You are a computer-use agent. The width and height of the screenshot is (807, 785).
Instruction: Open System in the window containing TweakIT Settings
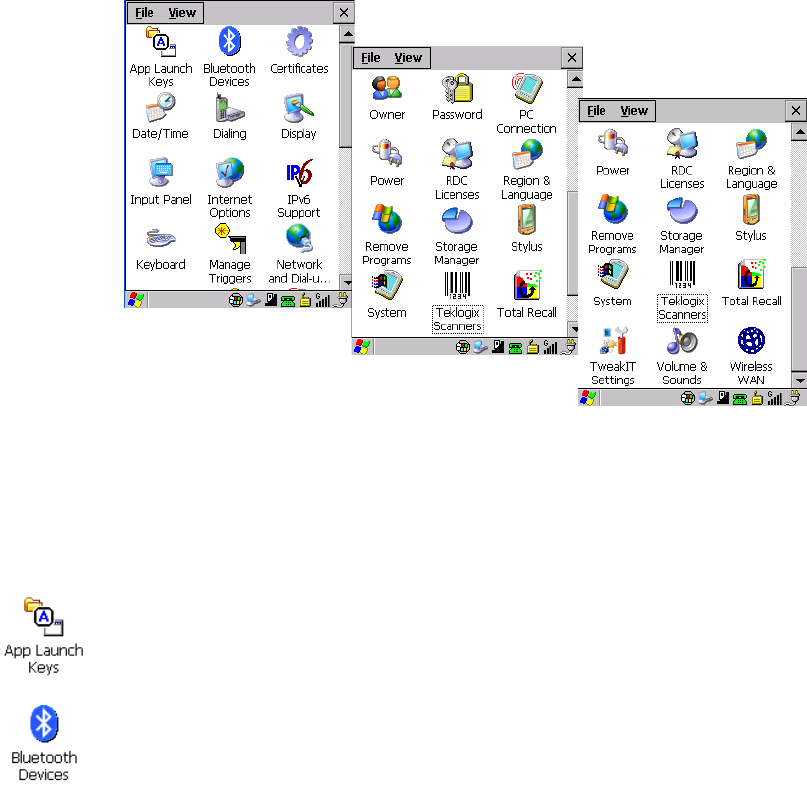tap(612, 284)
